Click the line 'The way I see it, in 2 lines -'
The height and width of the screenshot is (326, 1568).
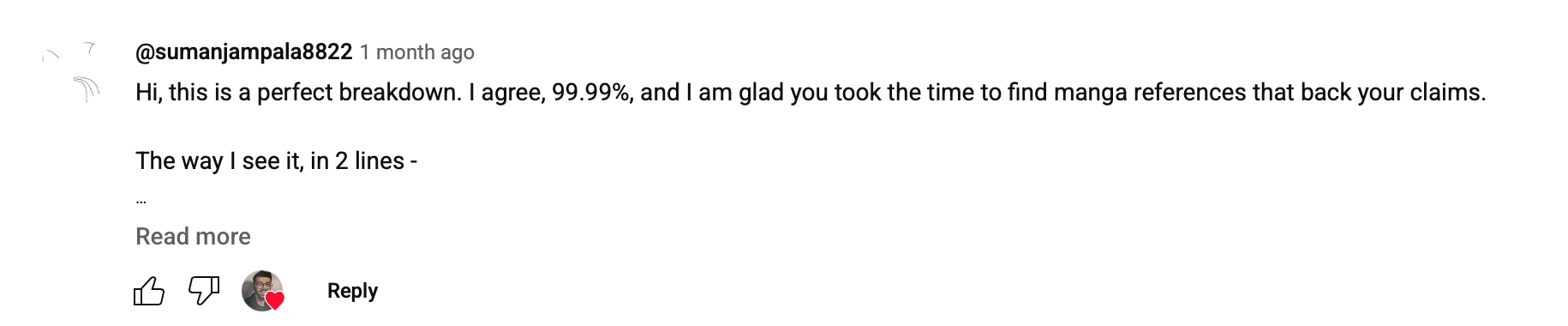[277, 161]
